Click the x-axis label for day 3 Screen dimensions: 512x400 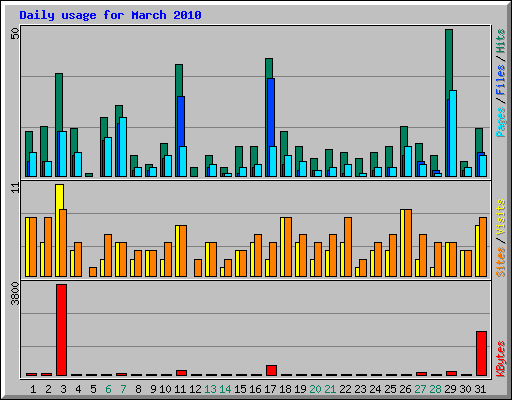63,389
